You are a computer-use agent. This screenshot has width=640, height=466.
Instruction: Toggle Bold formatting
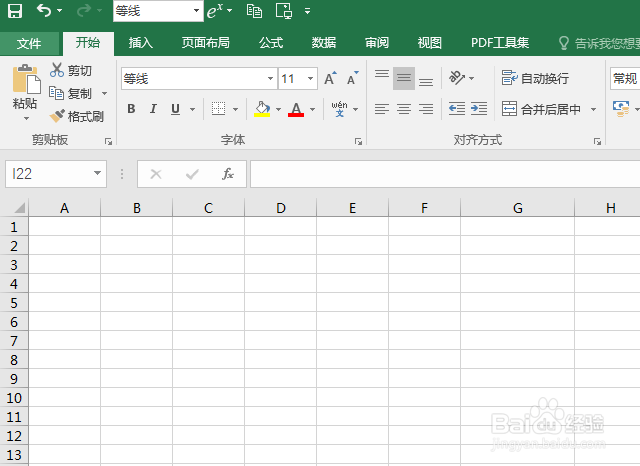click(x=131, y=109)
